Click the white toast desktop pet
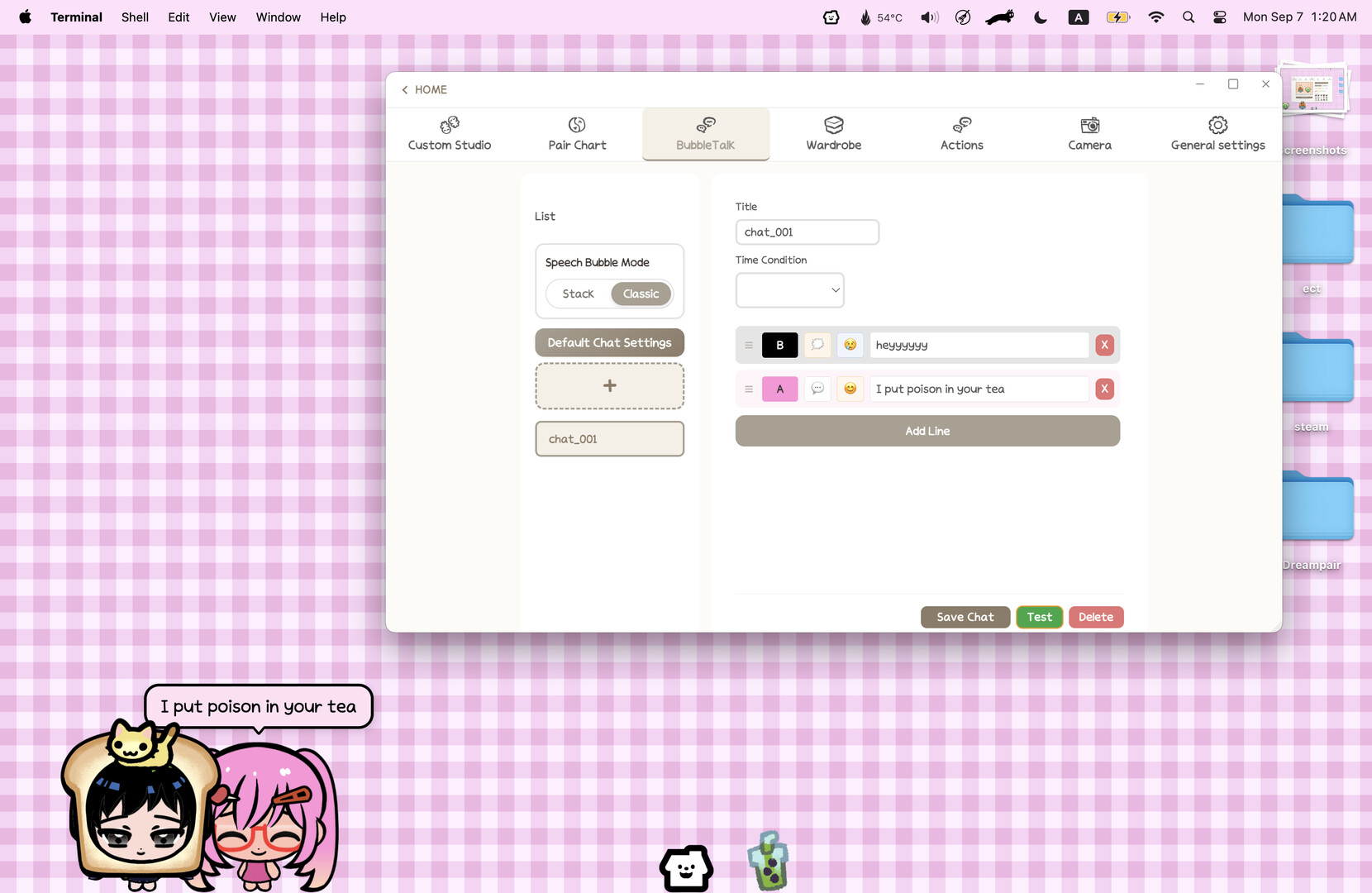The image size is (1372, 893). [686, 868]
